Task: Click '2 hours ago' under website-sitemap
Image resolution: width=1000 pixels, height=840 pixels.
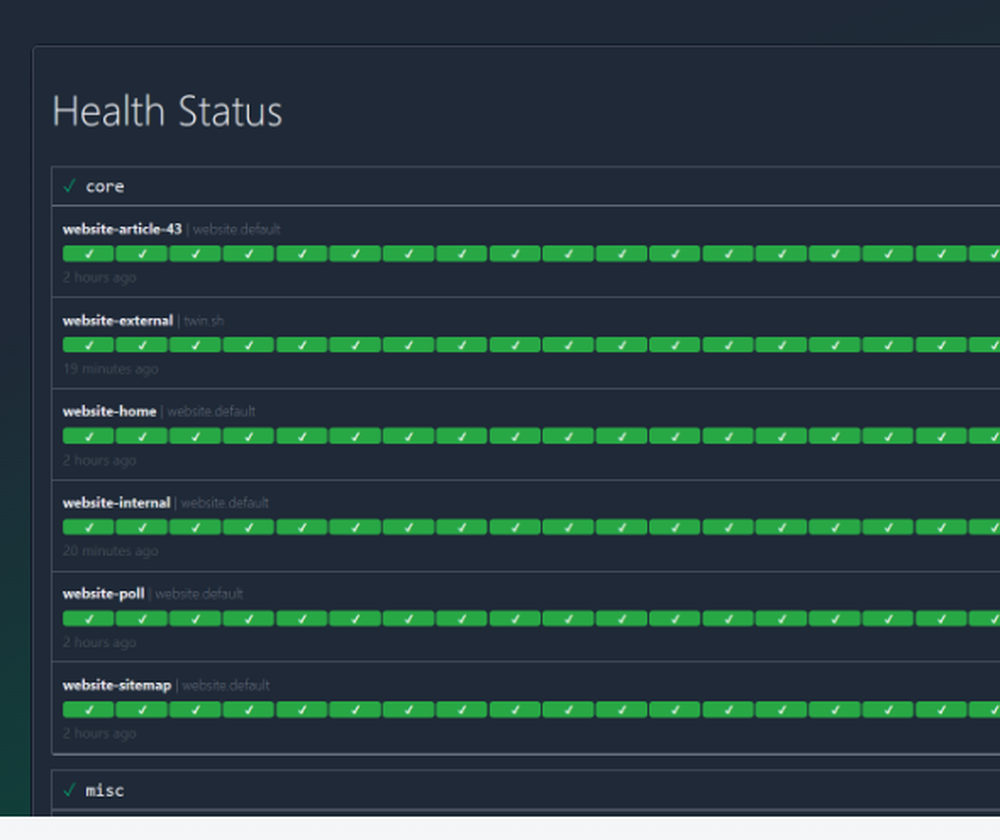Action: point(99,733)
